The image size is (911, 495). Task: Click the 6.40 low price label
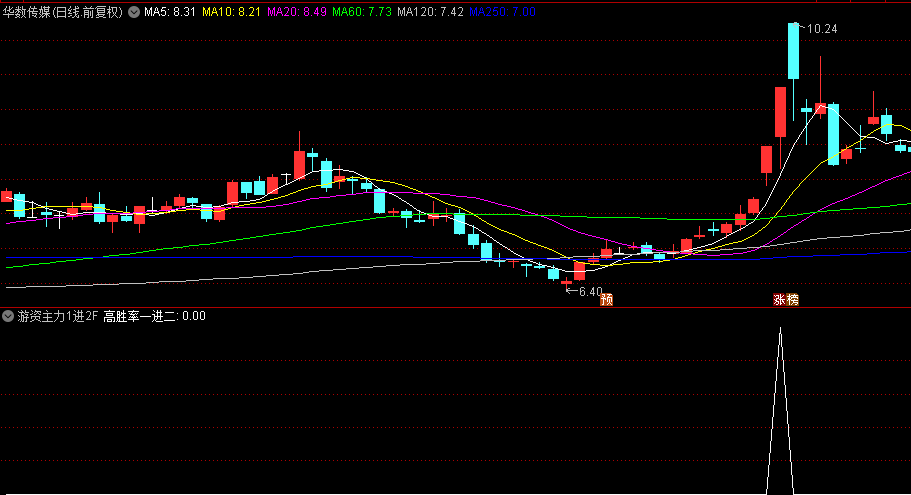point(591,292)
